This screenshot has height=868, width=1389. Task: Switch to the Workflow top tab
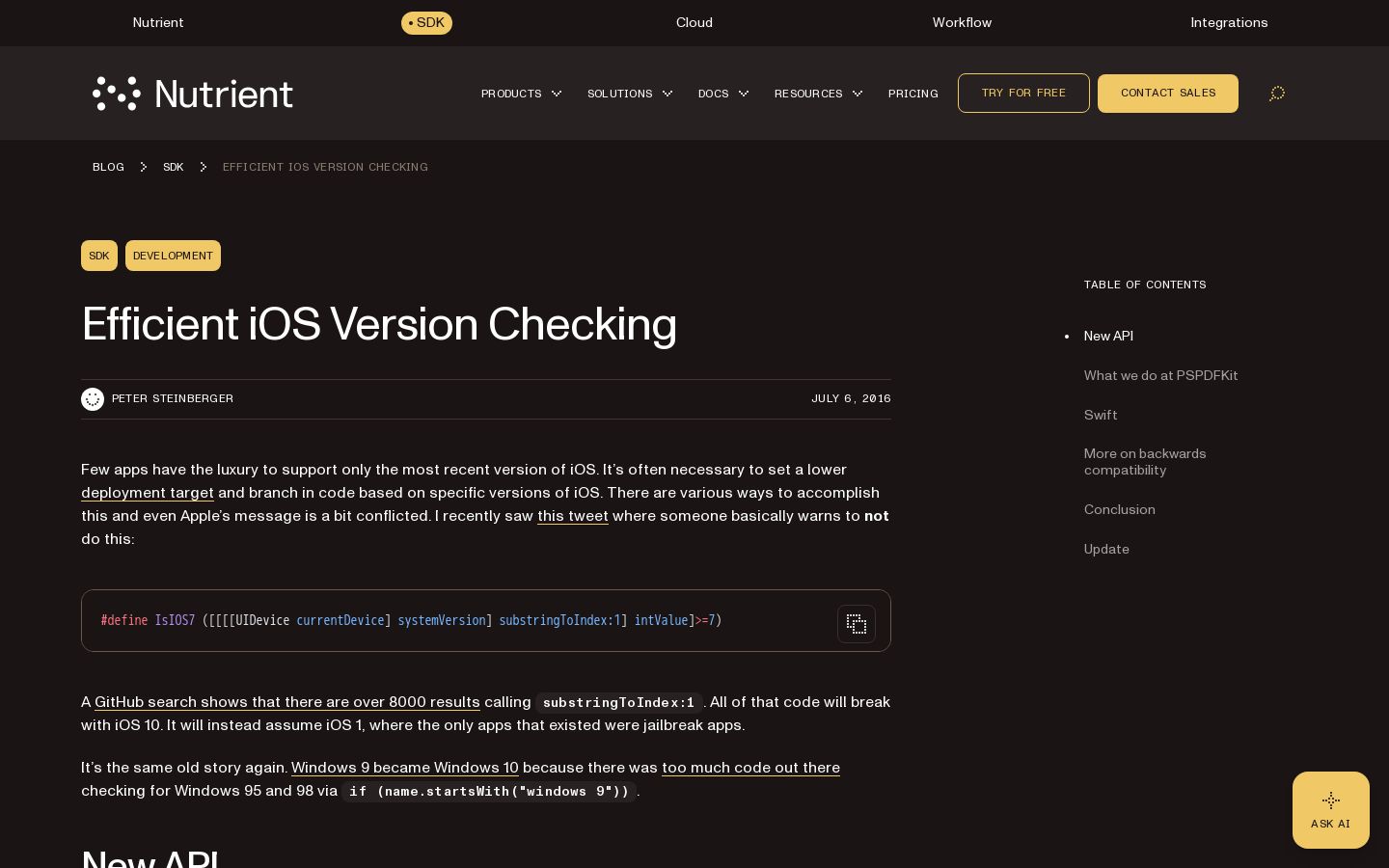tap(962, 22)
